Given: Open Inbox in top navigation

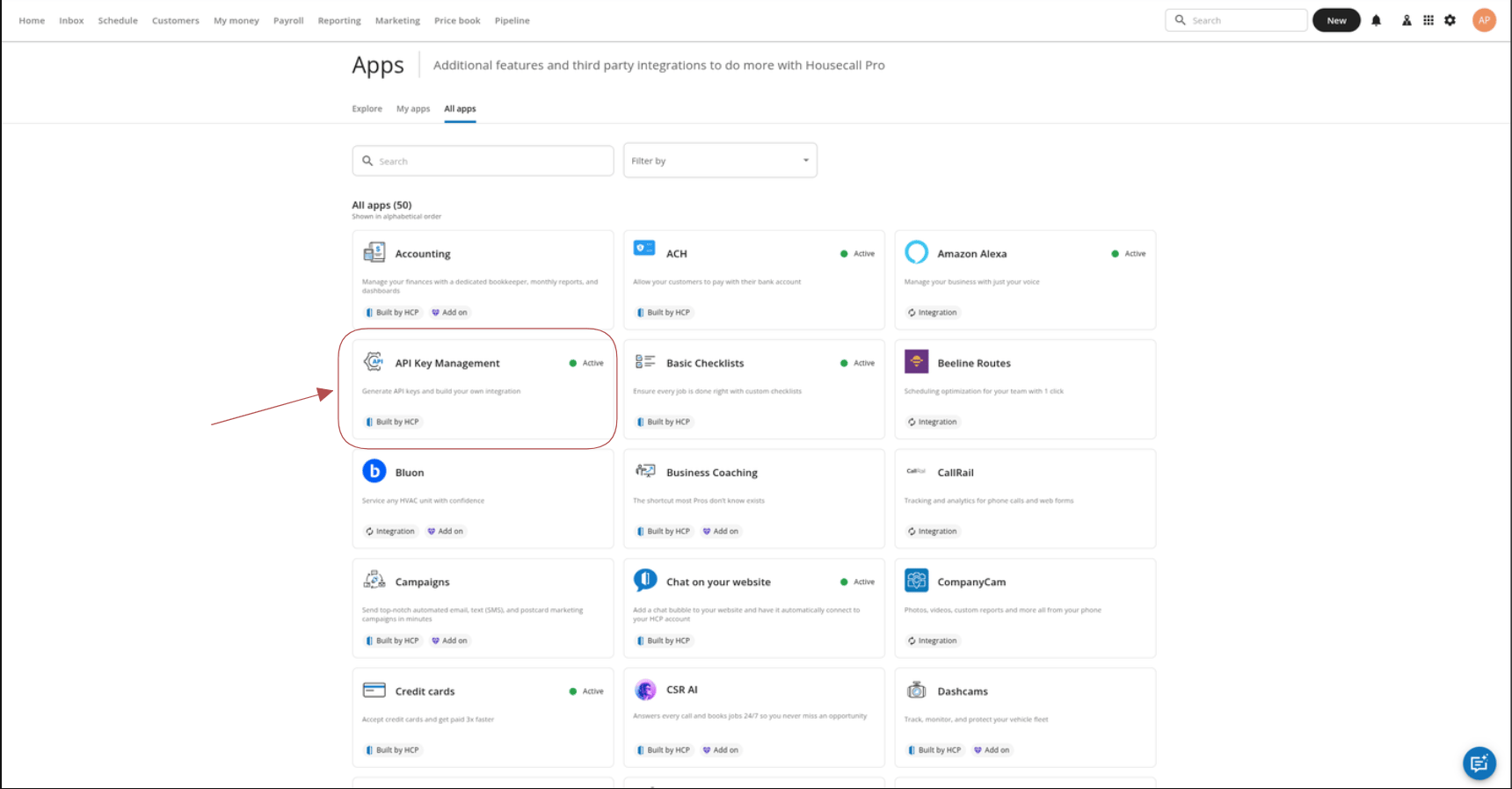Looking at the screenshot, I should tap(71, 20).
